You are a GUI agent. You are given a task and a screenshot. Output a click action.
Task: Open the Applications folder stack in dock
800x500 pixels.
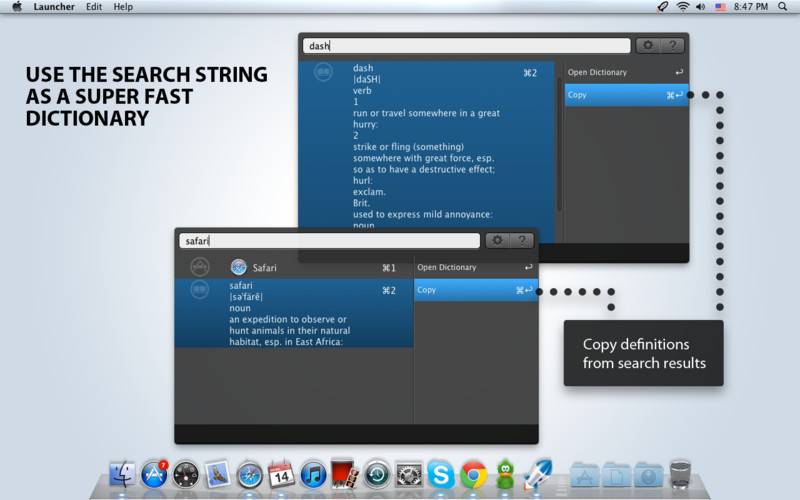[x=584, y=475]
